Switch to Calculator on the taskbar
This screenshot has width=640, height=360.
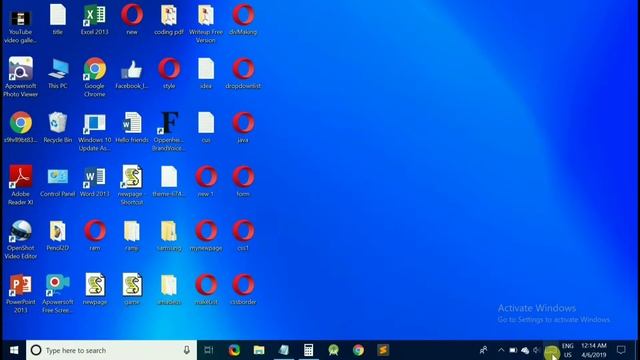pyautogui.click(x=309, y=350)
